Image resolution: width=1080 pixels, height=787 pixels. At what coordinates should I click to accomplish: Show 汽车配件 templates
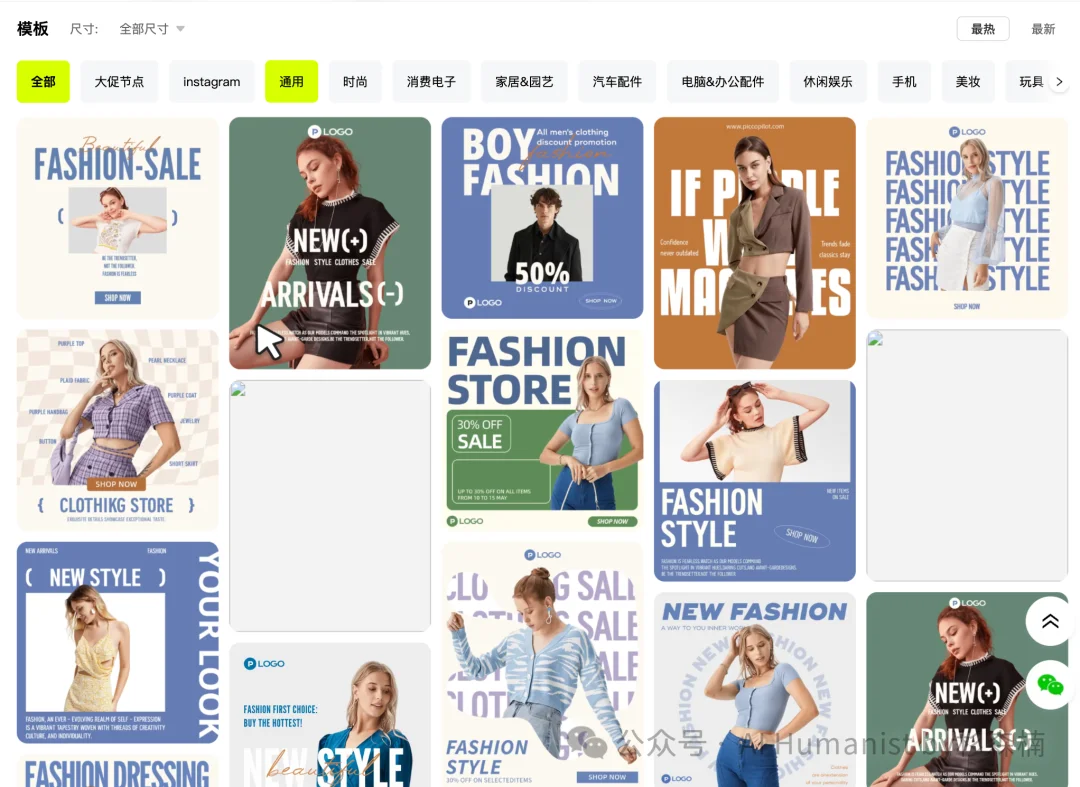617,82
